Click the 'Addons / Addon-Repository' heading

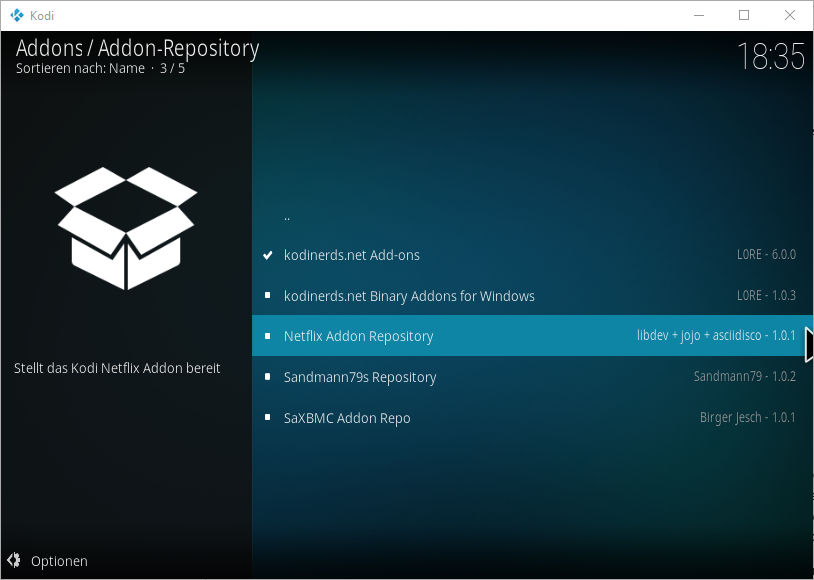tap(138, 48)
